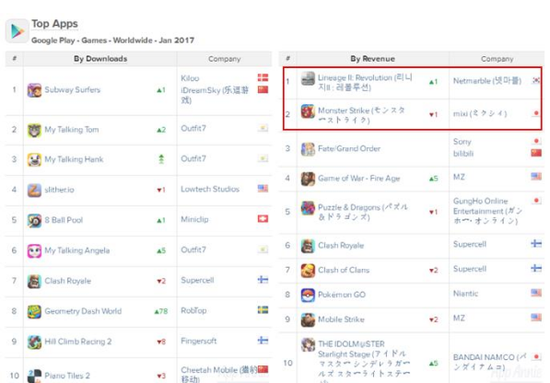
Task: Click the Top Apps heading
Action: (x=55, y=24)
